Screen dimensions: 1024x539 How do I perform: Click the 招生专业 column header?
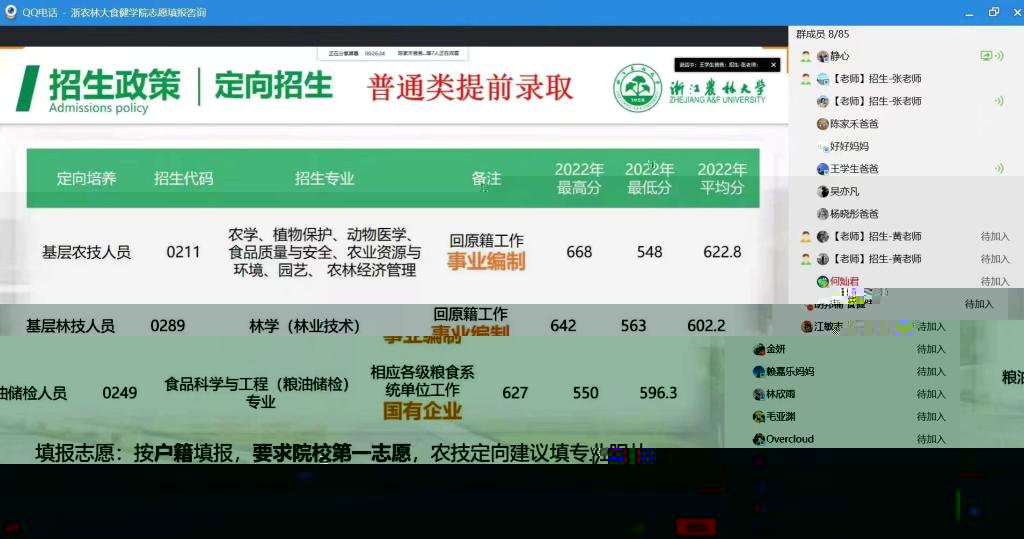tap(325, 178)
